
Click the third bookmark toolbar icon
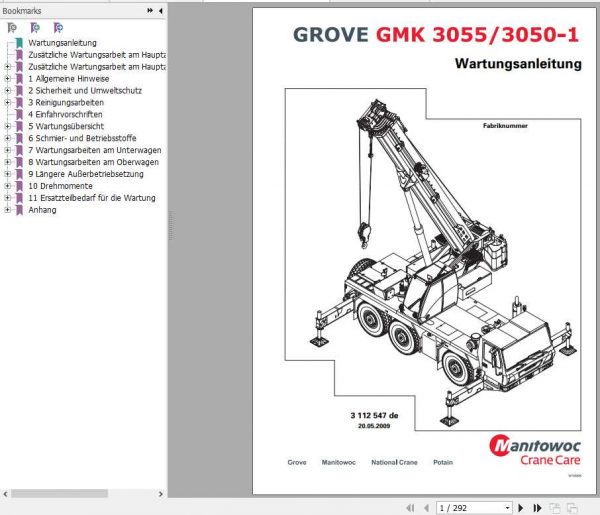(x=58, y=28)
